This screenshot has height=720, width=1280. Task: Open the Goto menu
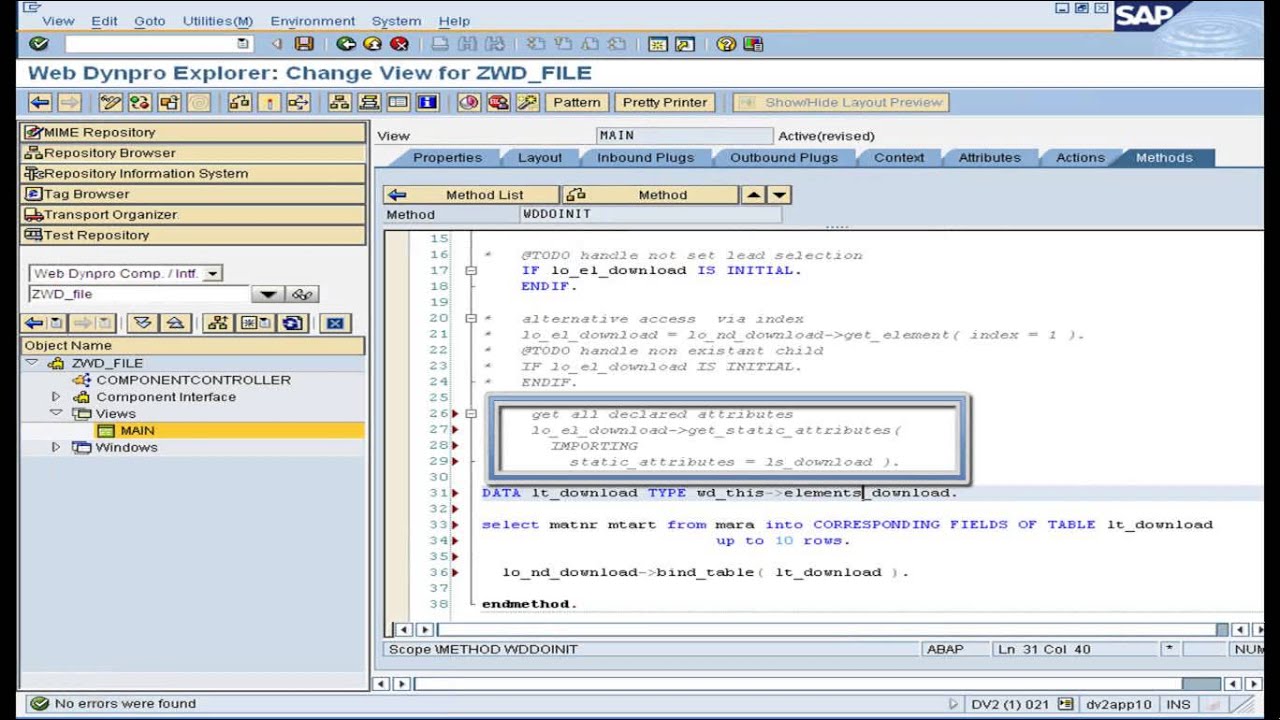pos(150,20)
